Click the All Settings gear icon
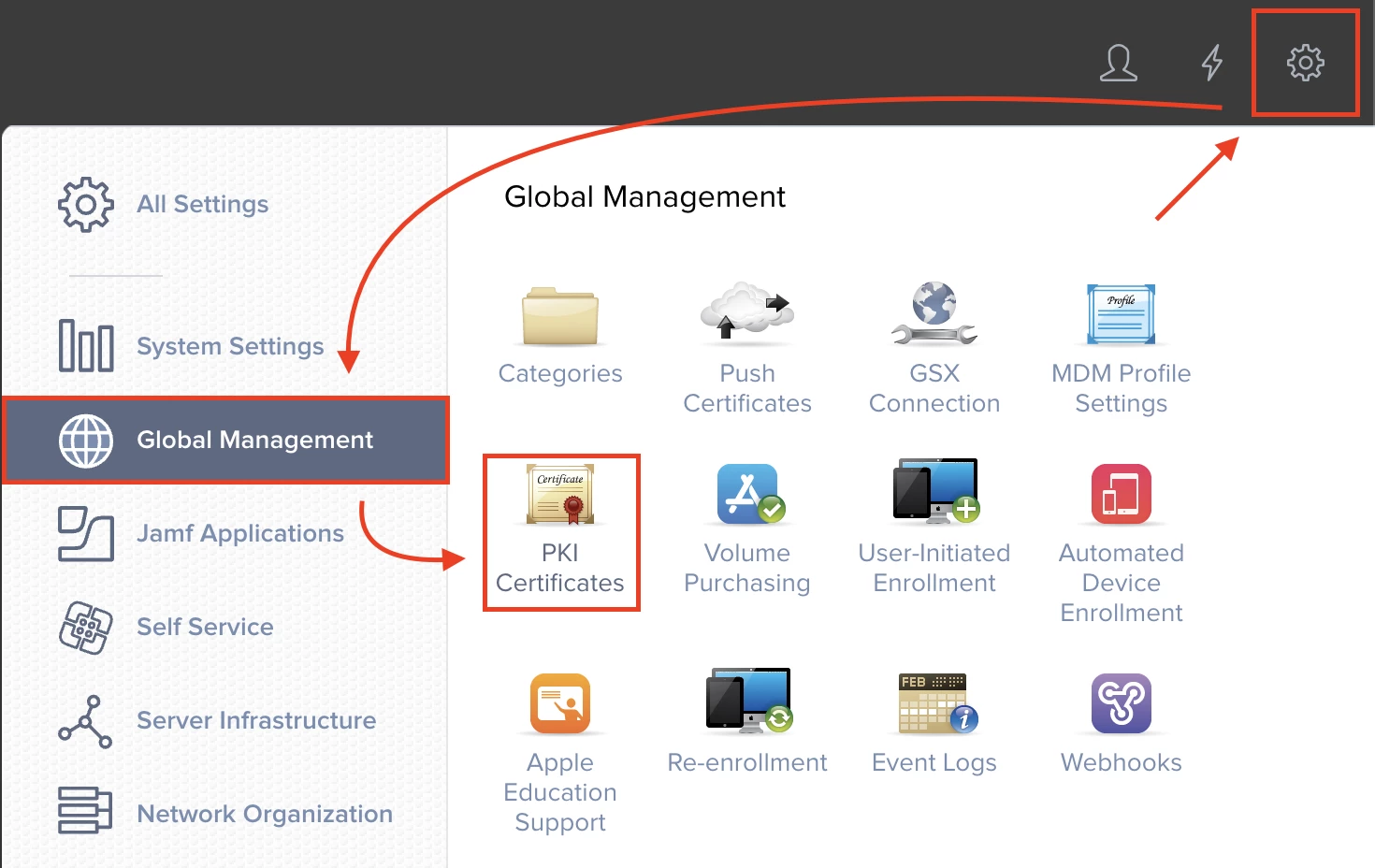The image size is (1375, 868). pyautogui.click(x=86, y=204)
